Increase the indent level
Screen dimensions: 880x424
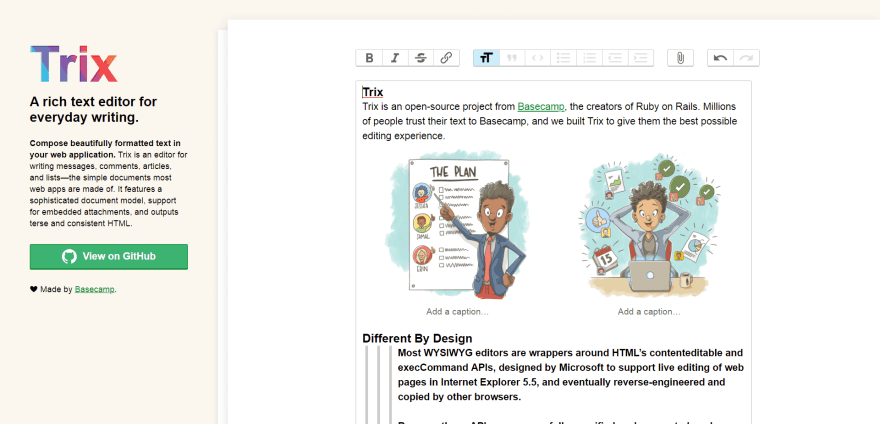point(640,58)
